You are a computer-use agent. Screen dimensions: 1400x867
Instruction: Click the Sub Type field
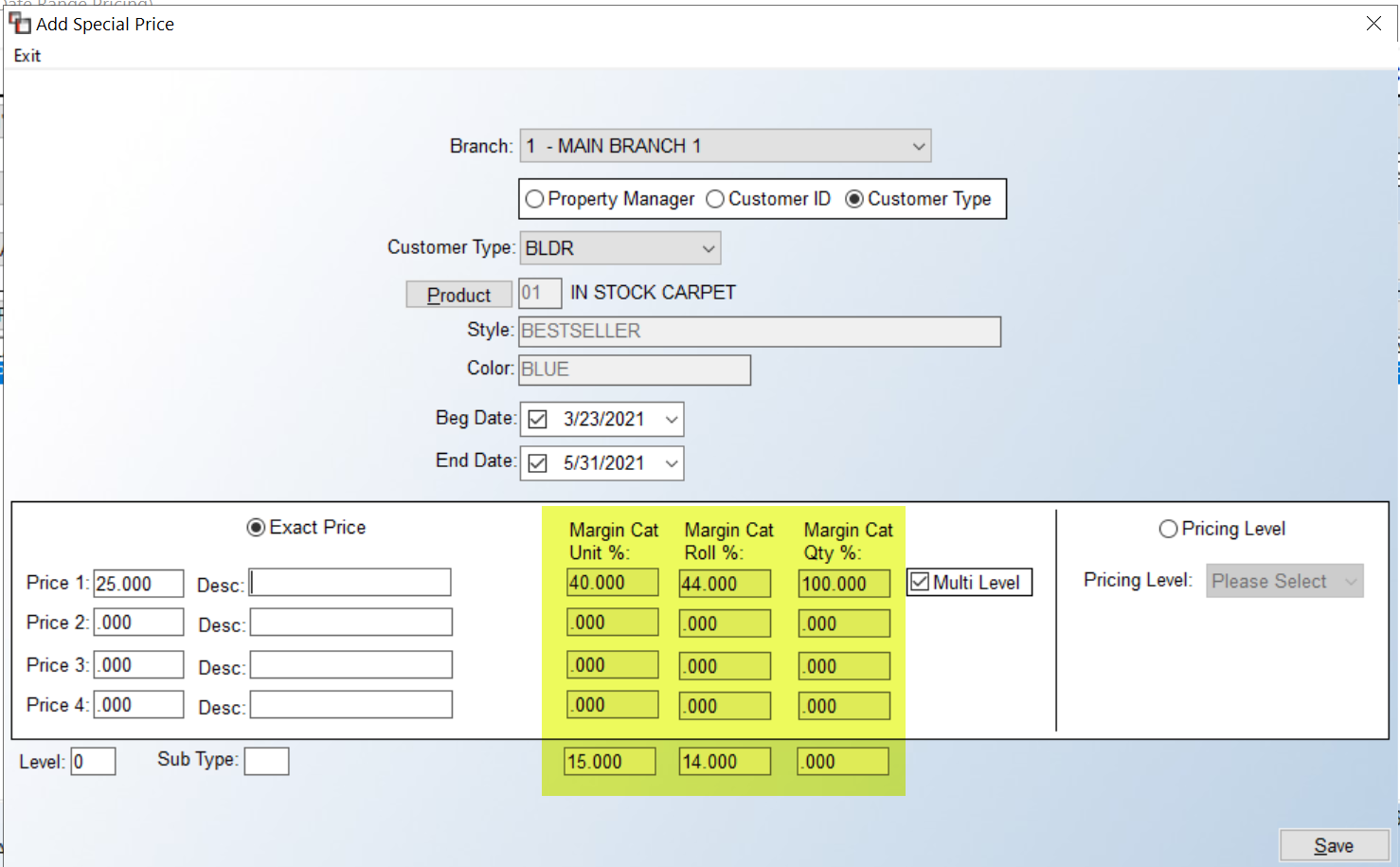[x=266, y=761]
